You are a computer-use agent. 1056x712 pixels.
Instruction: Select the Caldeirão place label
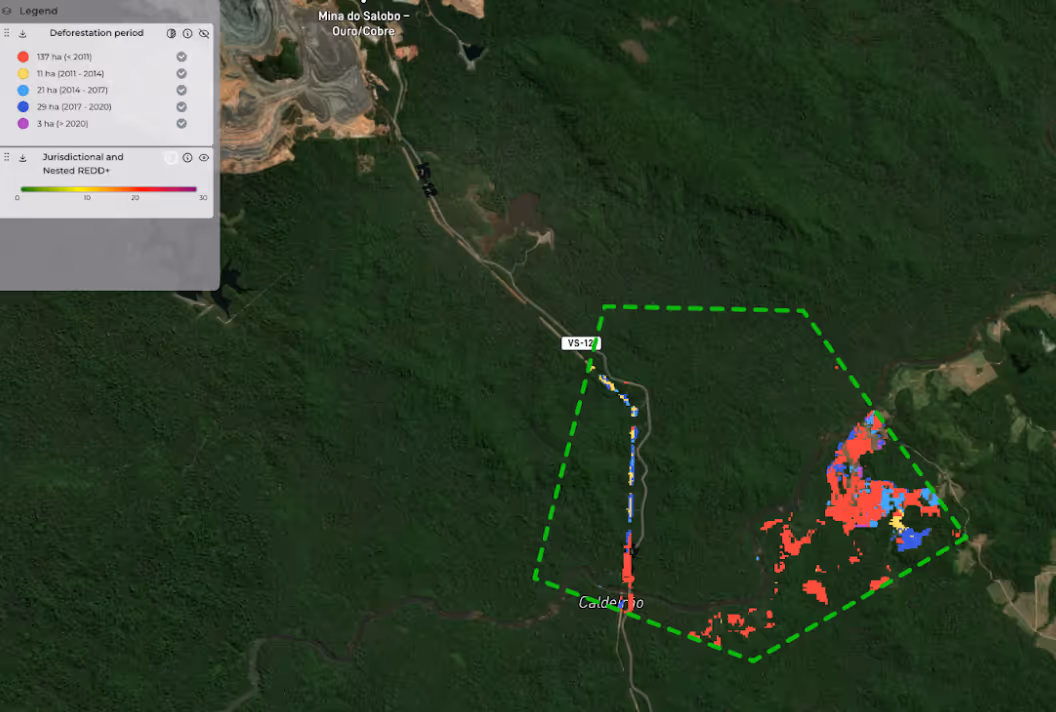pos(612,602)
